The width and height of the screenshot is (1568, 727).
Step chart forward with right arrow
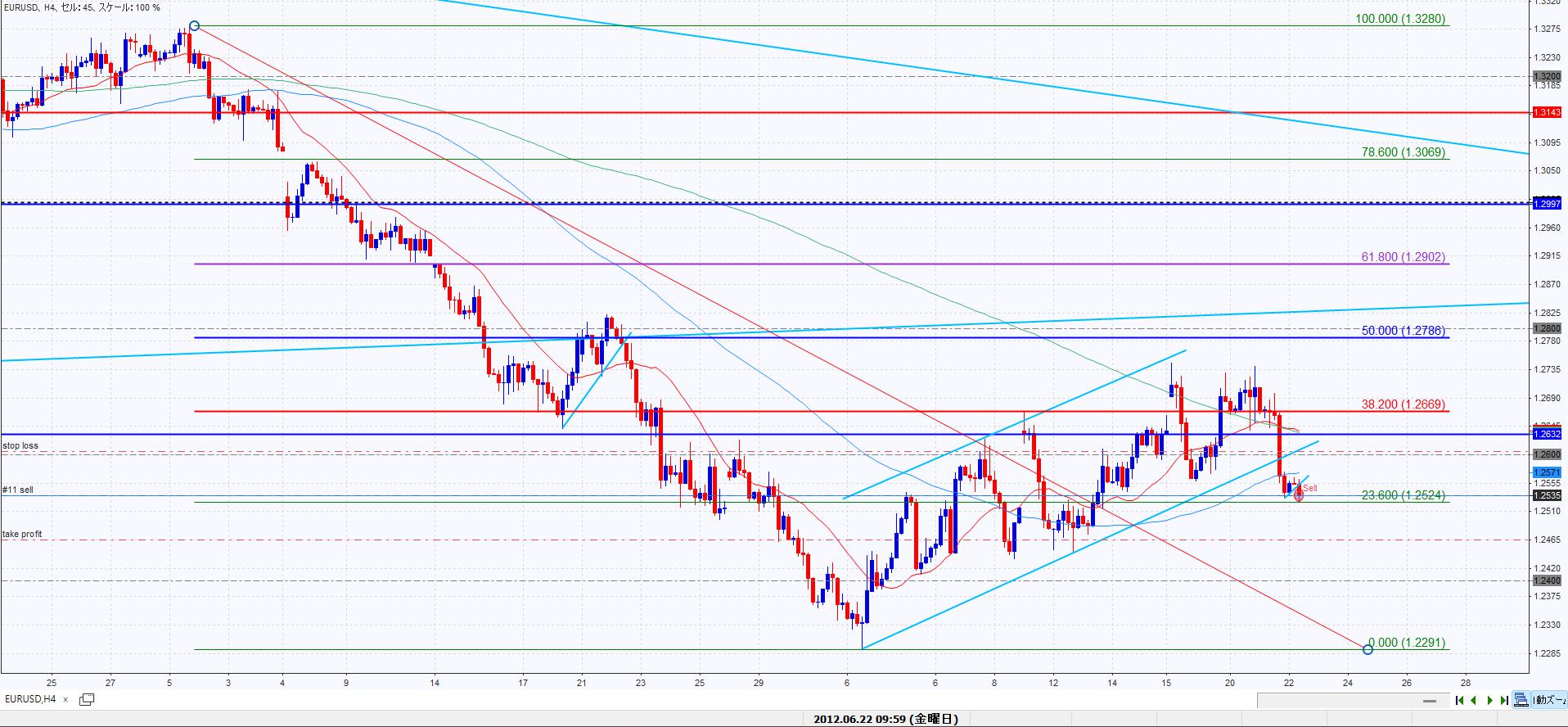click(1490, 700)
